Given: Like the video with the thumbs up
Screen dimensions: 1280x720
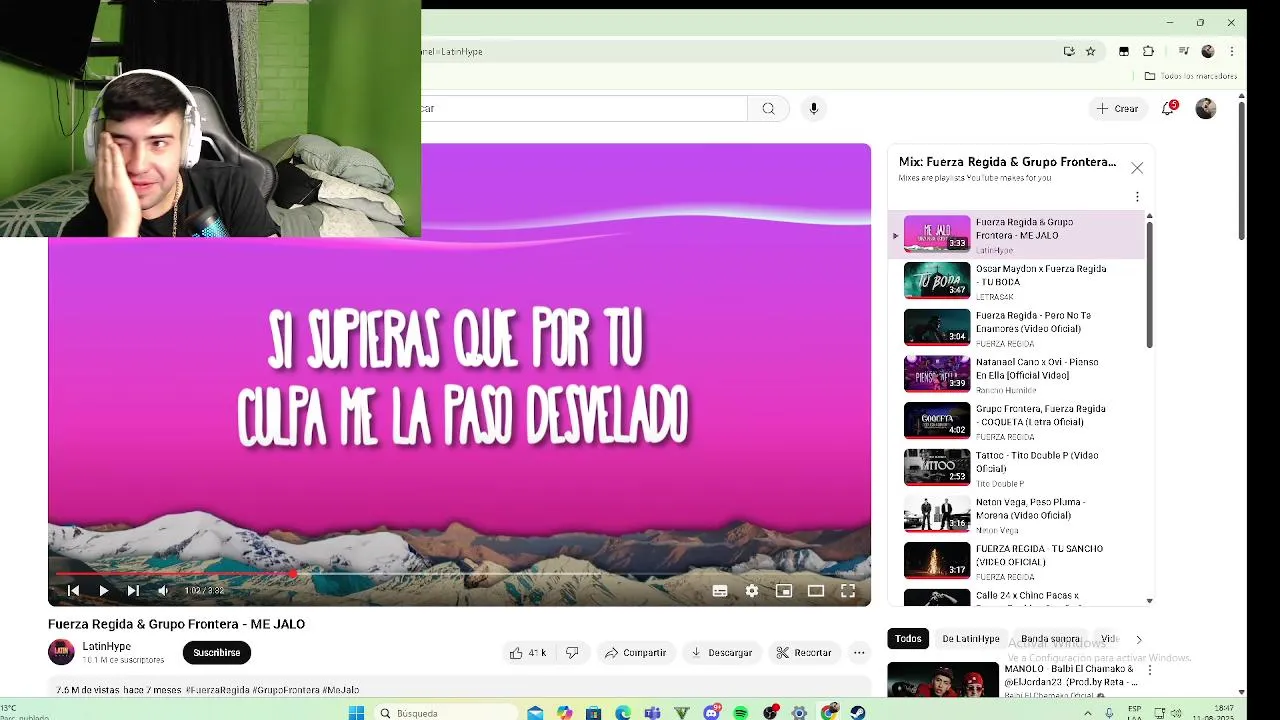Looking at the screenshot, I should click(528, 653).
